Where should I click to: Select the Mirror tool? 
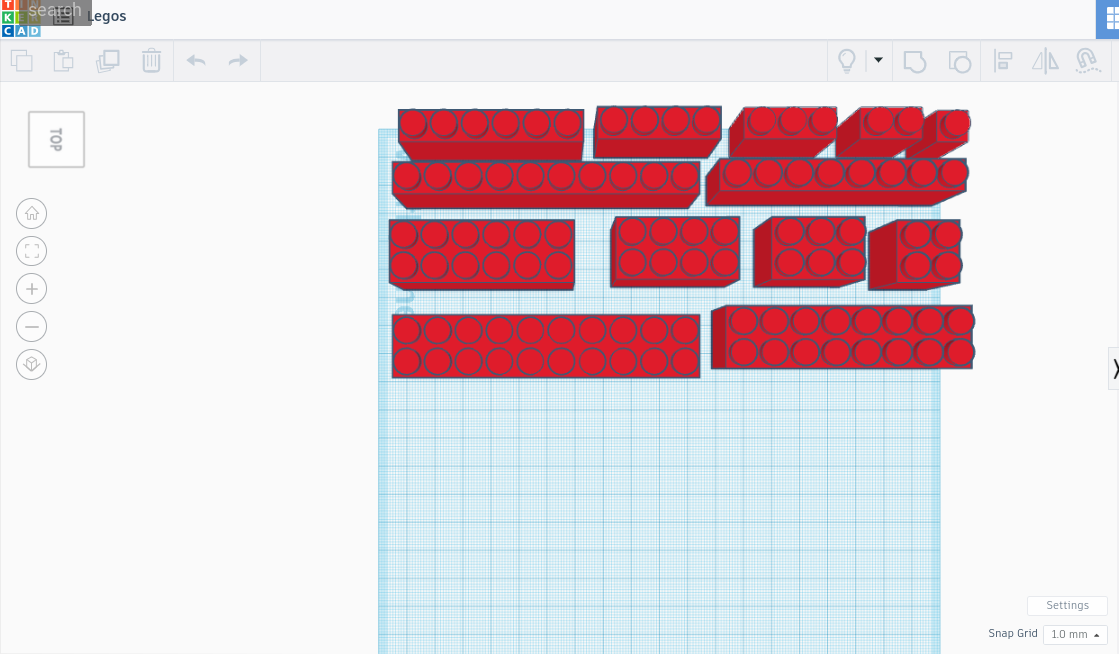1045,61
